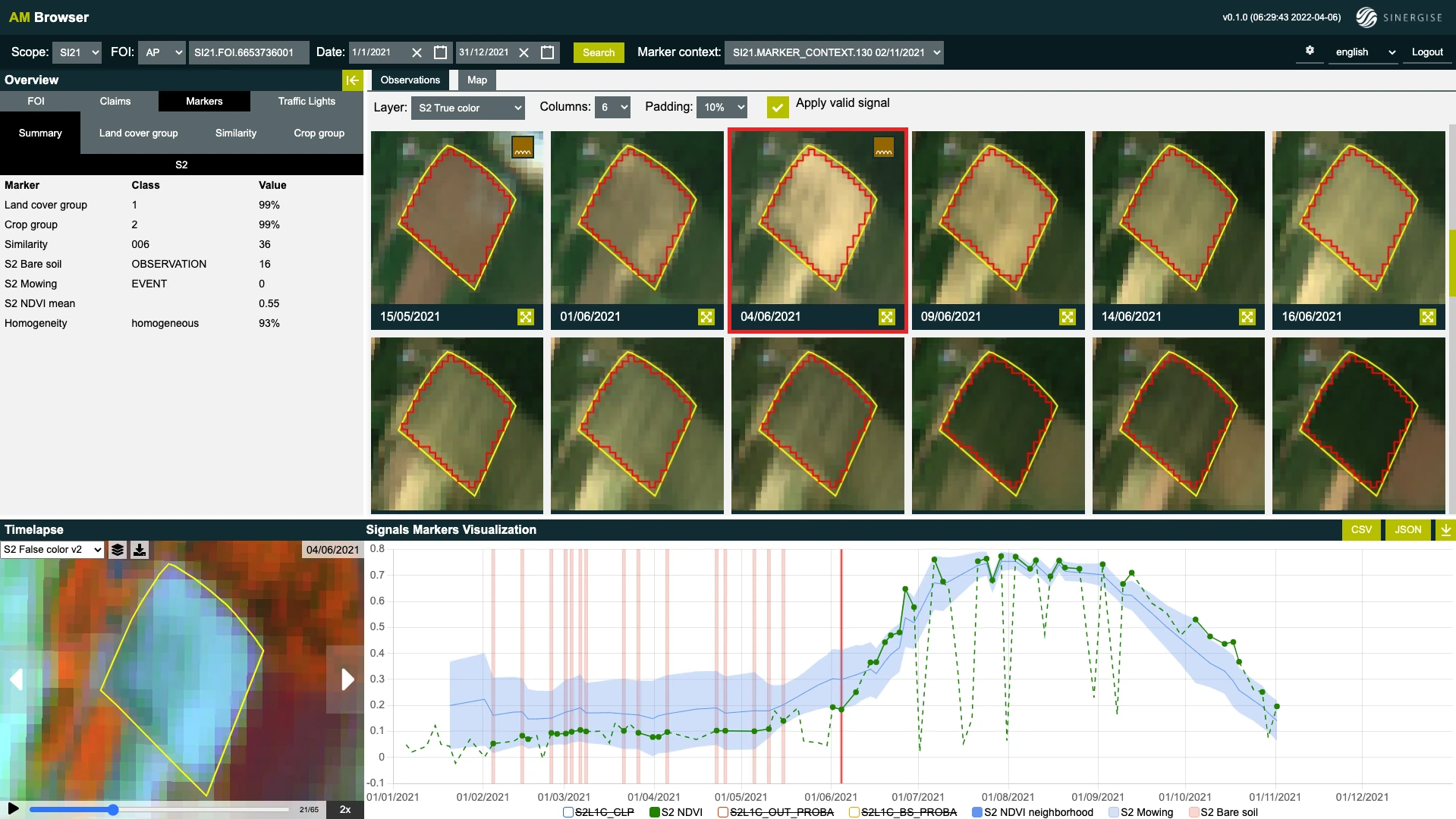Clear the end date 31/12/2021
1456x819 pixels.
[524, 52]
